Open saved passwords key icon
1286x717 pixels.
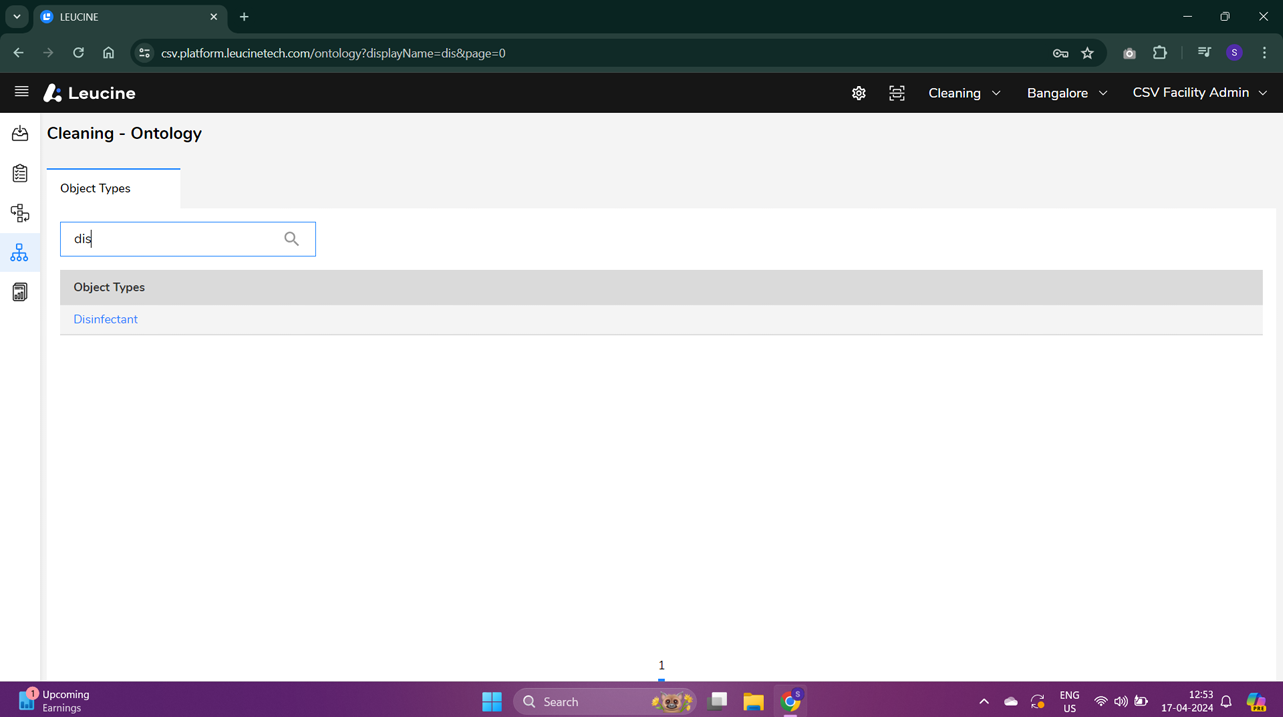coord(1063,53)
